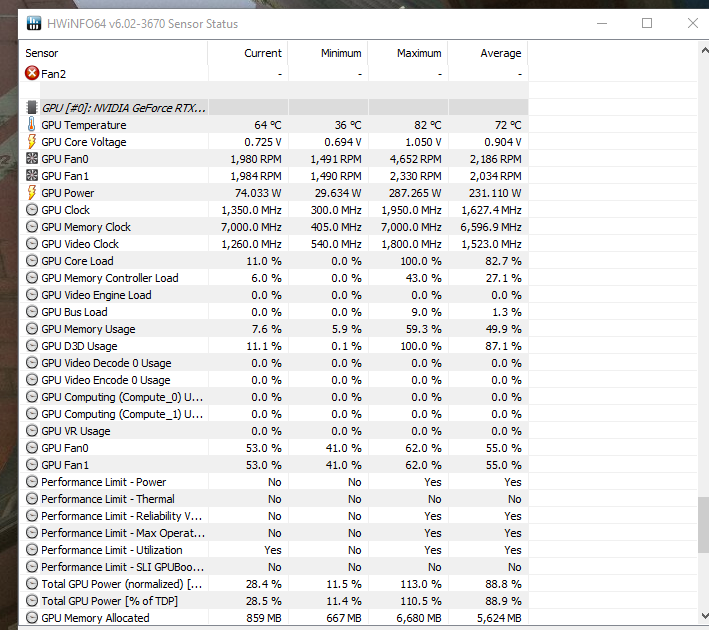Click the 74.033 W current power value
Screen dimensions: 709x630
pyautogui.click(x=258, y=193)
